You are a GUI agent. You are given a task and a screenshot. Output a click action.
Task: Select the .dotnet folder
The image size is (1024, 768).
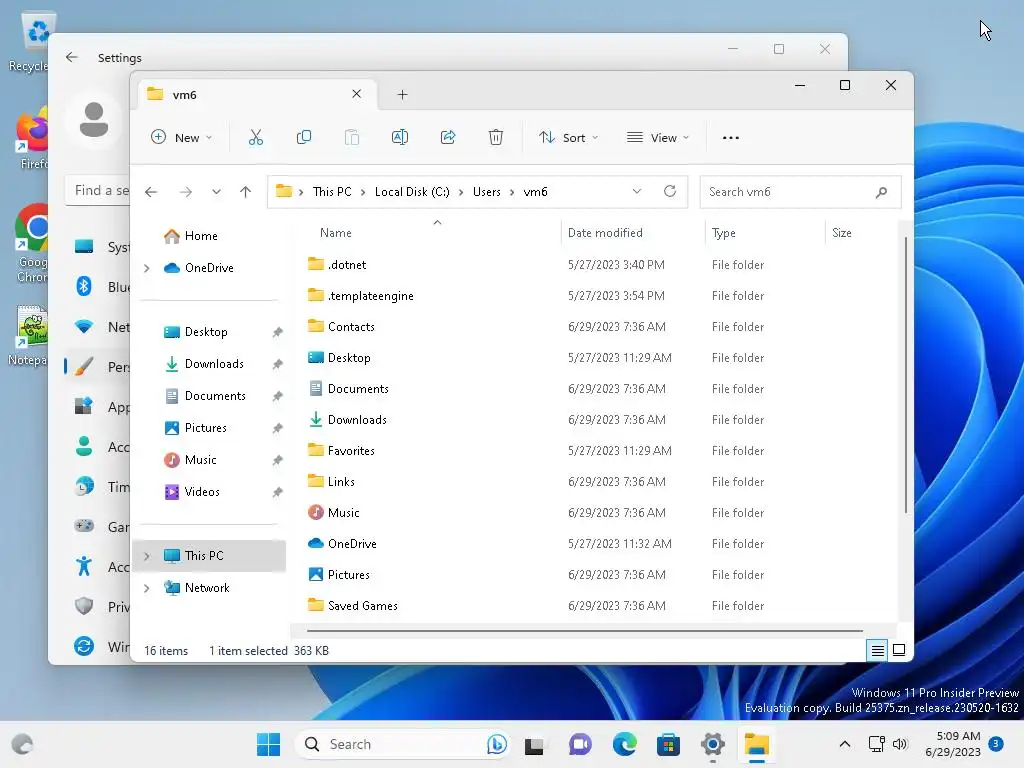(x=347, y=264)
